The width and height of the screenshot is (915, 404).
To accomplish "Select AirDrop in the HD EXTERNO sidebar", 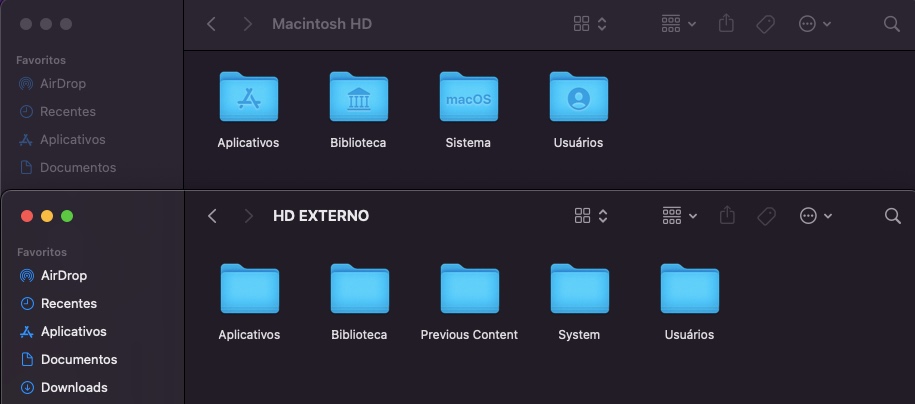I will [63, 275].
